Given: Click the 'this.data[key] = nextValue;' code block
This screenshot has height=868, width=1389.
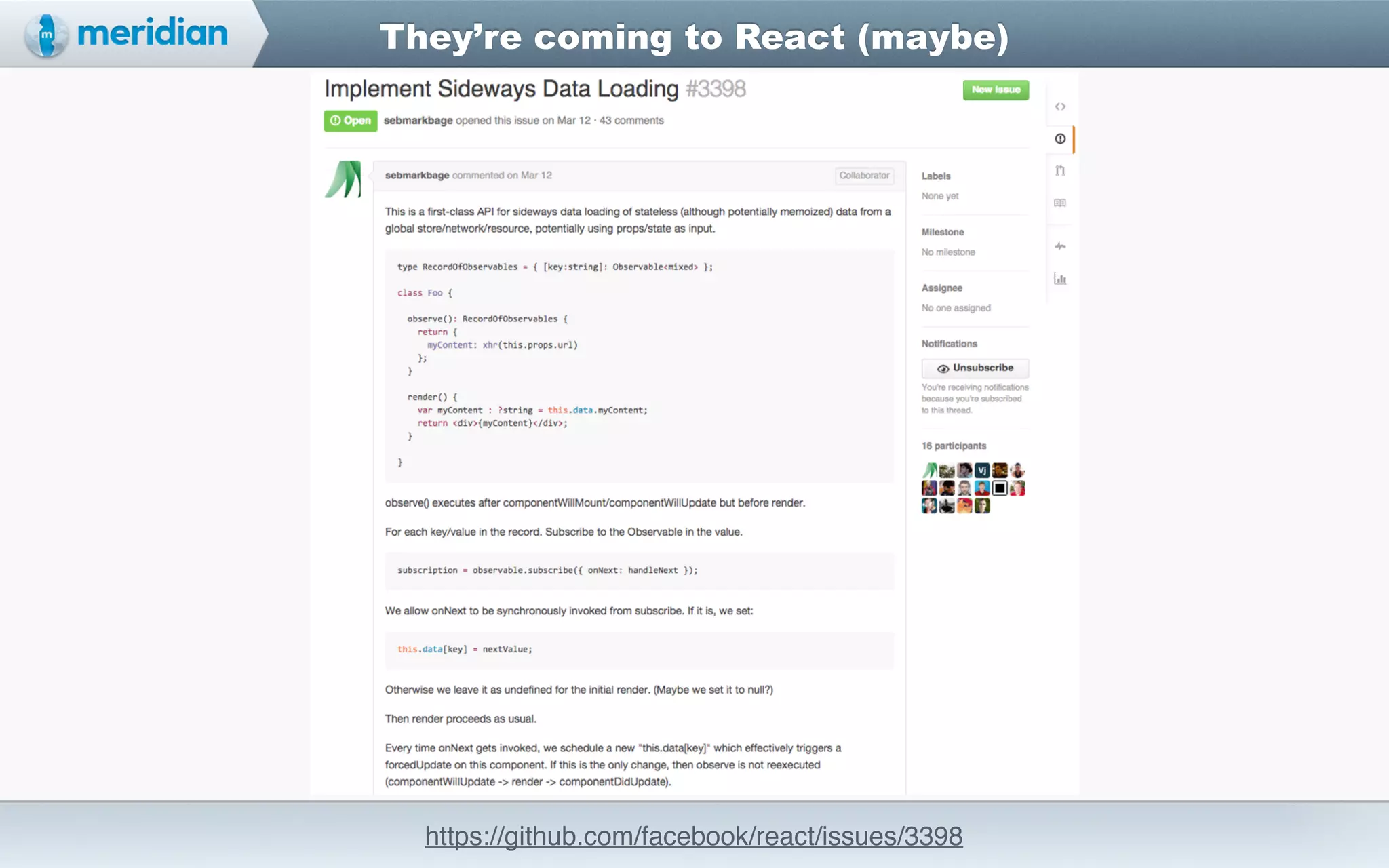Looking at the screenshot, I should pos(640,650).
